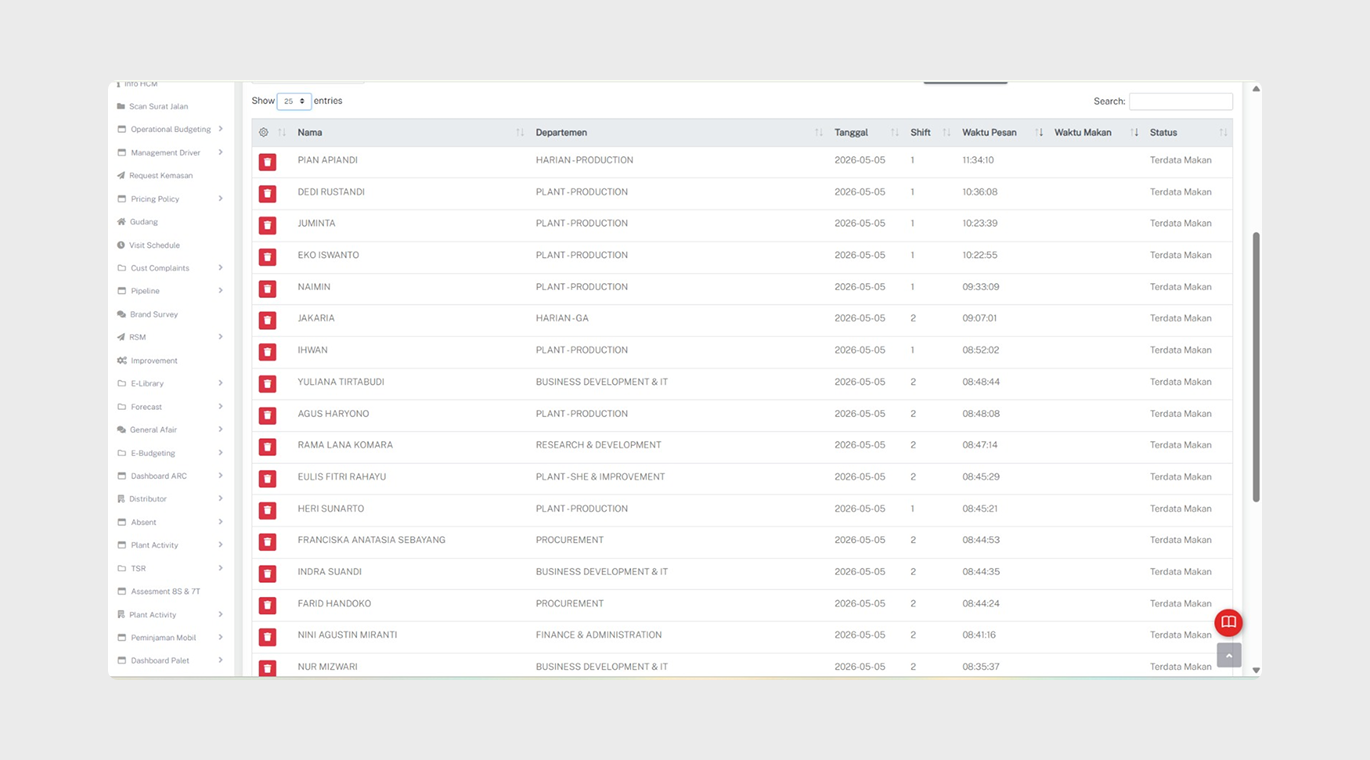Click trash icon for INDRA SUANDI

coord(267,574)
